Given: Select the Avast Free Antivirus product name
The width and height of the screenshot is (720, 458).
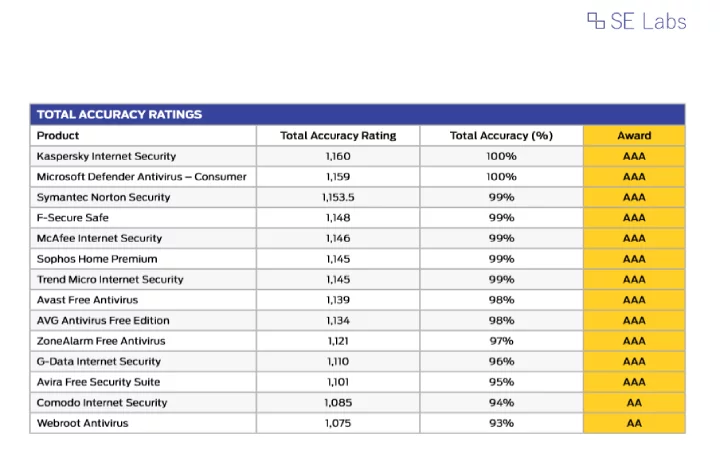Looking at the screenshot, I should pos(87,300).
